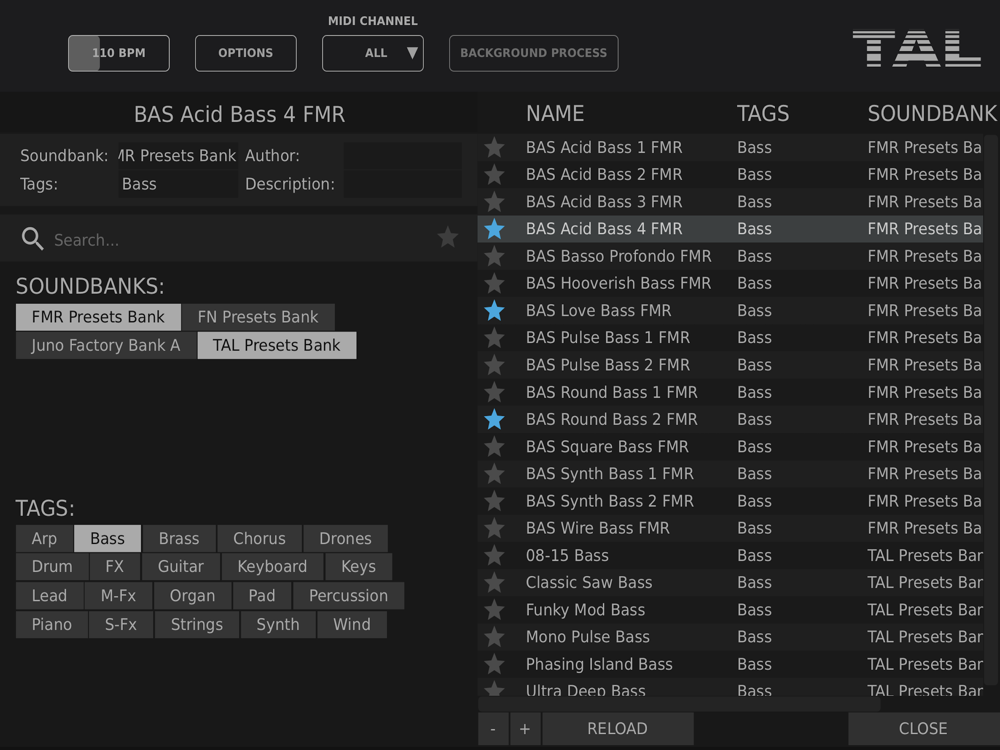Toggle TAL Presets Bank soundbank filter
Image resolution: width=1000 pixels, height=750 pixels.
pos(277,345)
